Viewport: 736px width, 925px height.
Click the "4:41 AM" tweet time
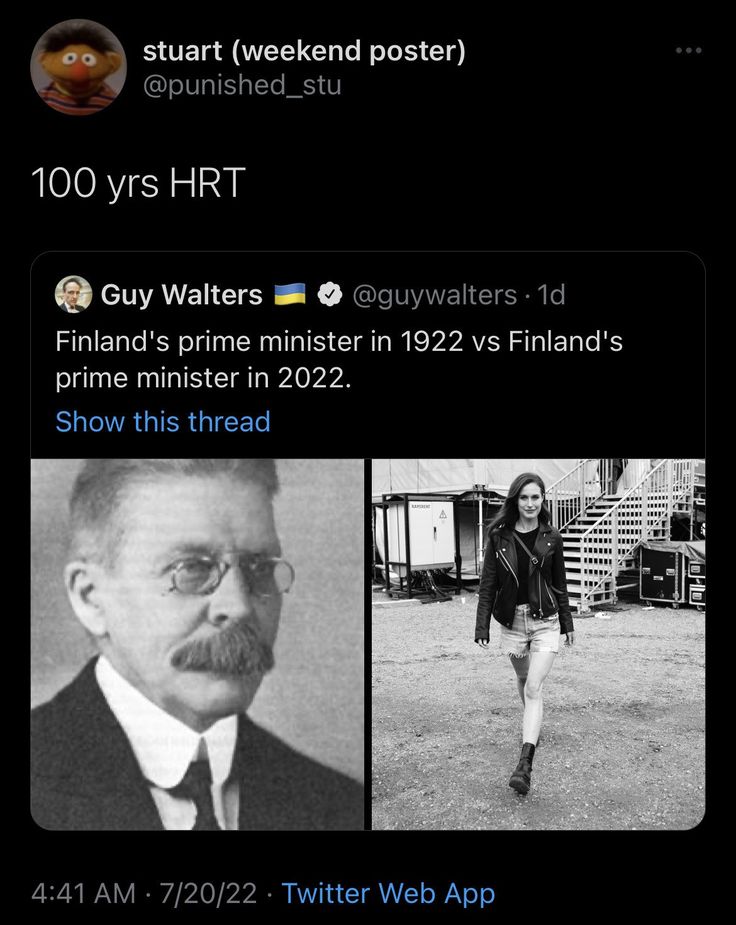(83, 893)
